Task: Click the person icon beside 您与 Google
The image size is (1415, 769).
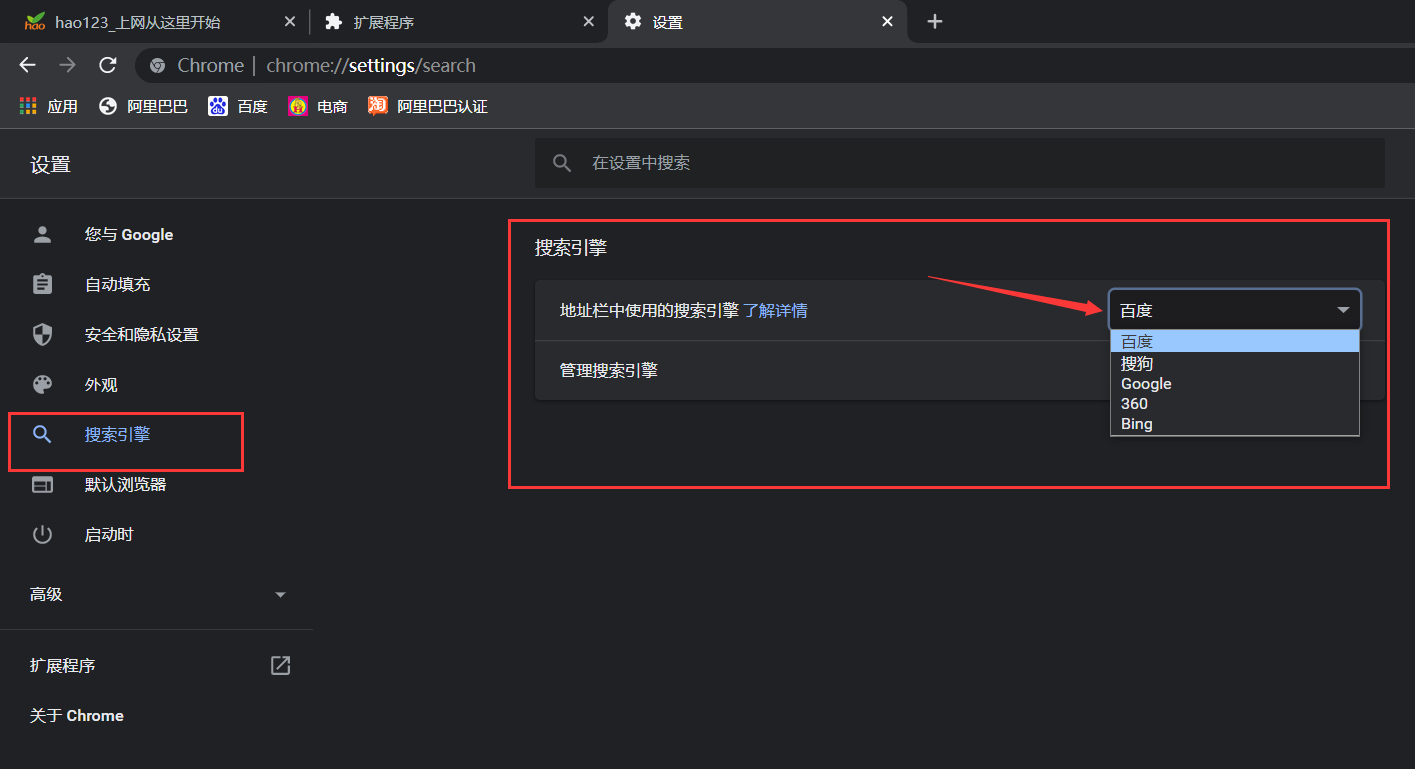Action: click(42, 234)
